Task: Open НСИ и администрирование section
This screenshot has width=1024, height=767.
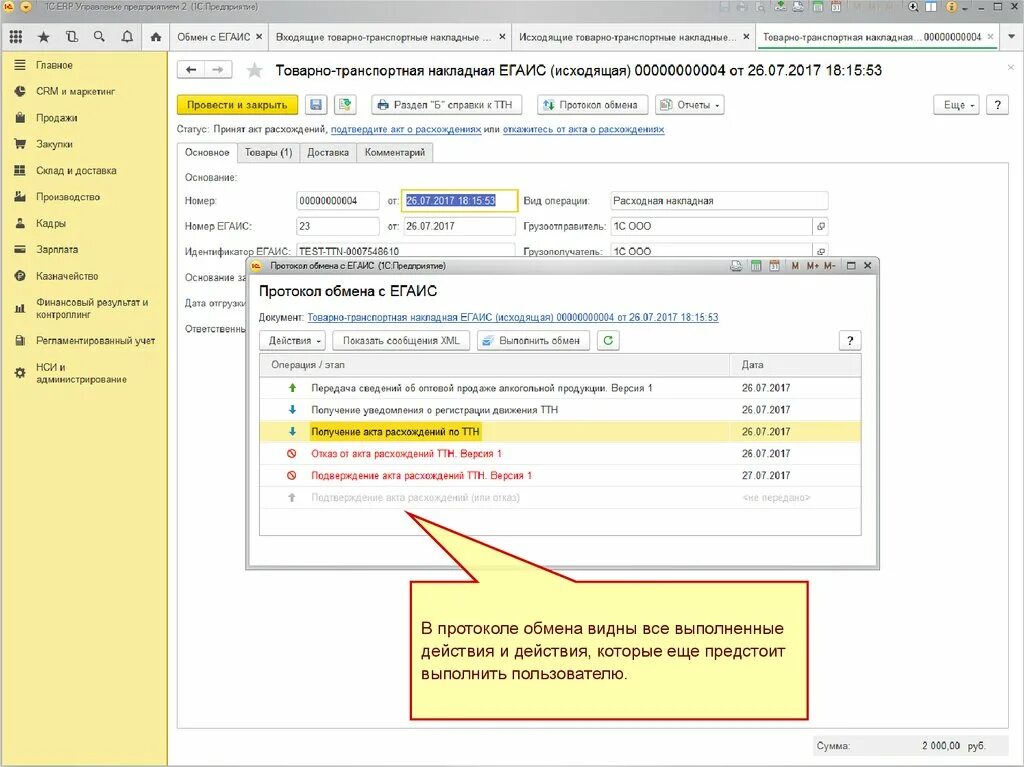Action: pyautogui.click(x=81, y=373)
